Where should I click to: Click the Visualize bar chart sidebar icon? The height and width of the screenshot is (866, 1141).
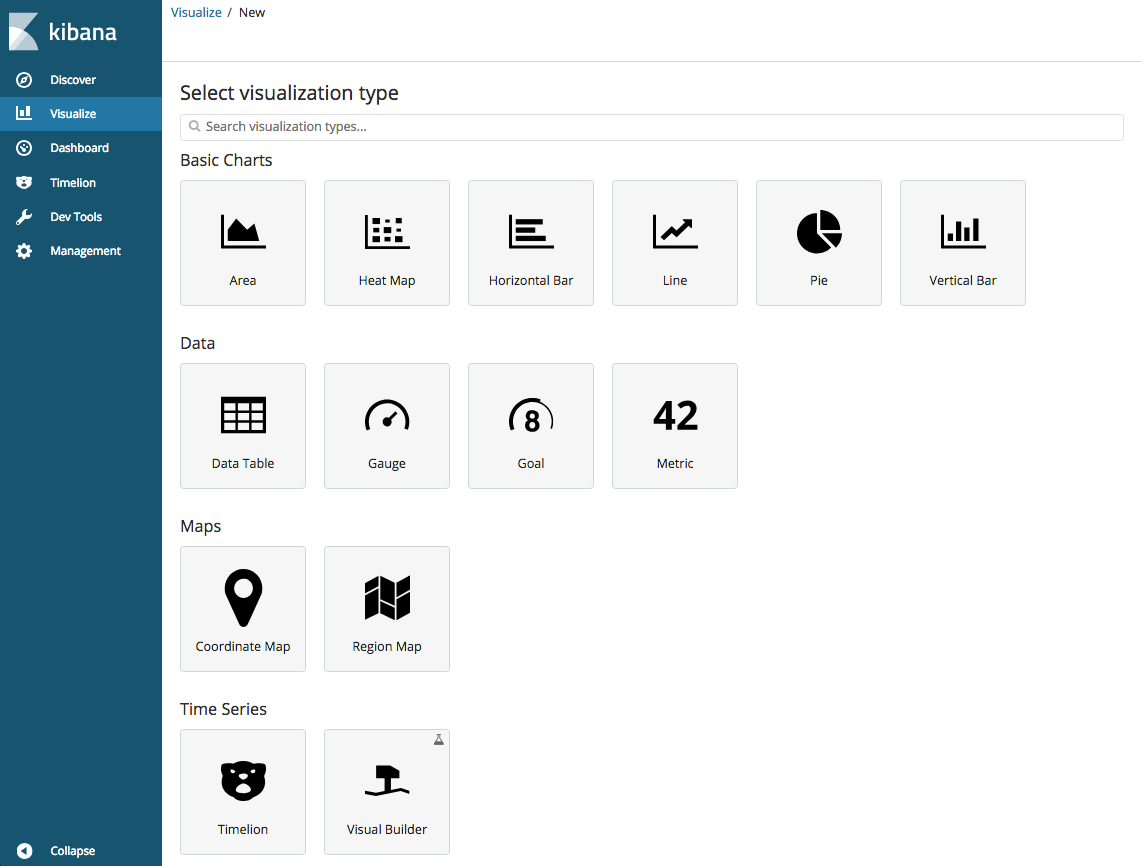24,113
